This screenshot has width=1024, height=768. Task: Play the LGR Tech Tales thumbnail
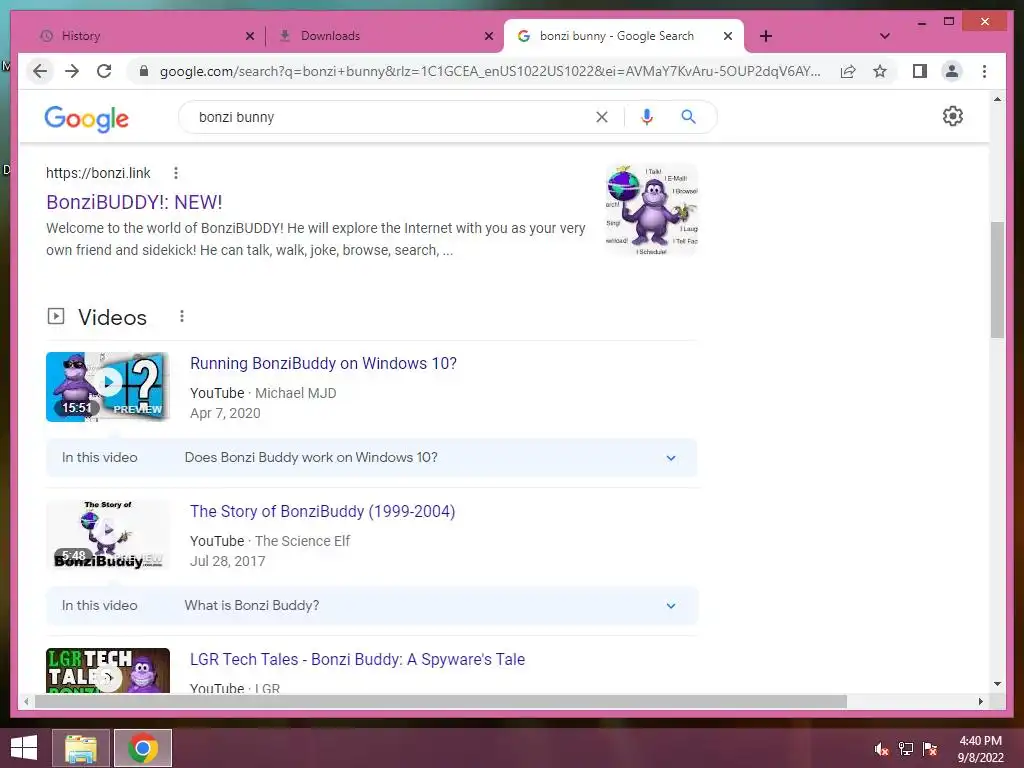click(x=108, y=671)
